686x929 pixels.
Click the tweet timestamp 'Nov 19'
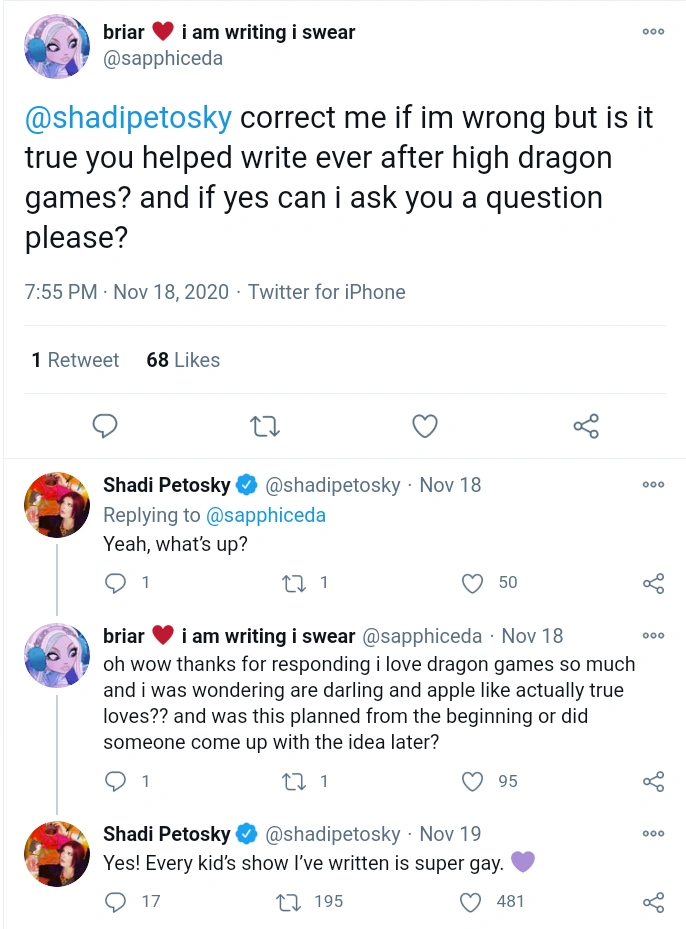[450, 833]
